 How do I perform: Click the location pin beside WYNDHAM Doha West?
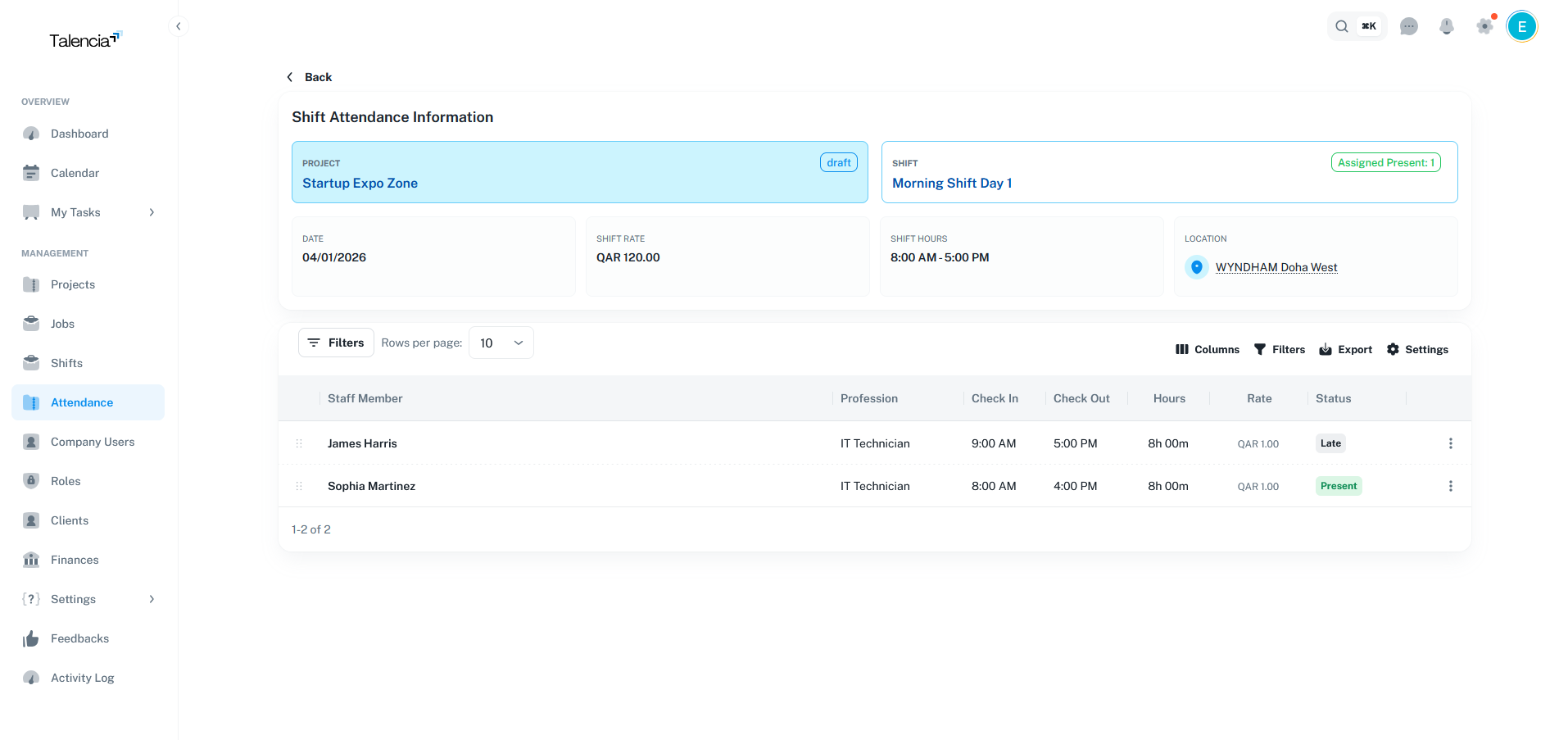1197,267
